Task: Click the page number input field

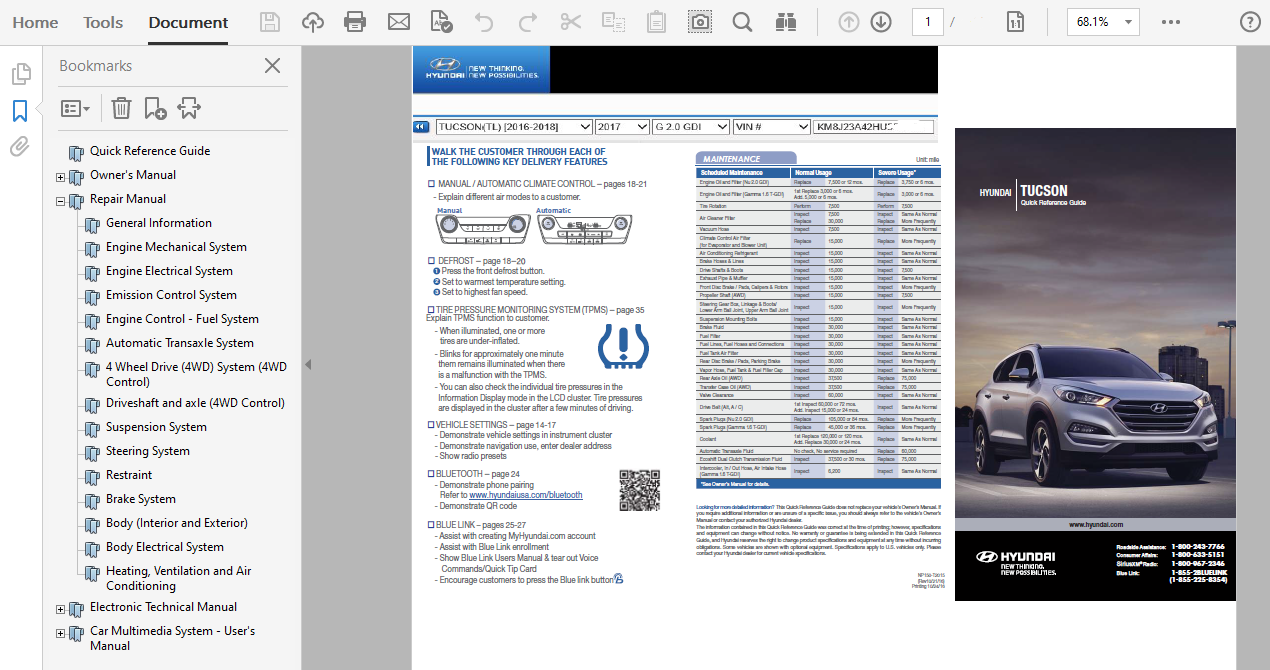Action: [927, 22]
